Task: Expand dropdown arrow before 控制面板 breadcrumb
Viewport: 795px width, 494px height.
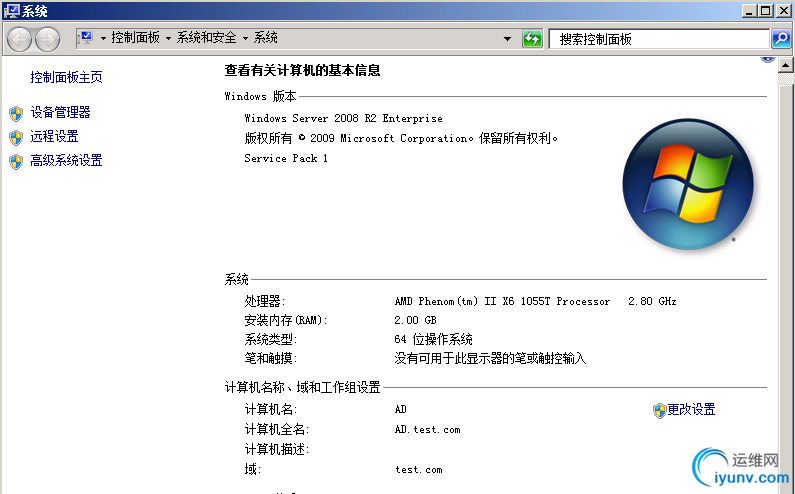Action: 103,38
